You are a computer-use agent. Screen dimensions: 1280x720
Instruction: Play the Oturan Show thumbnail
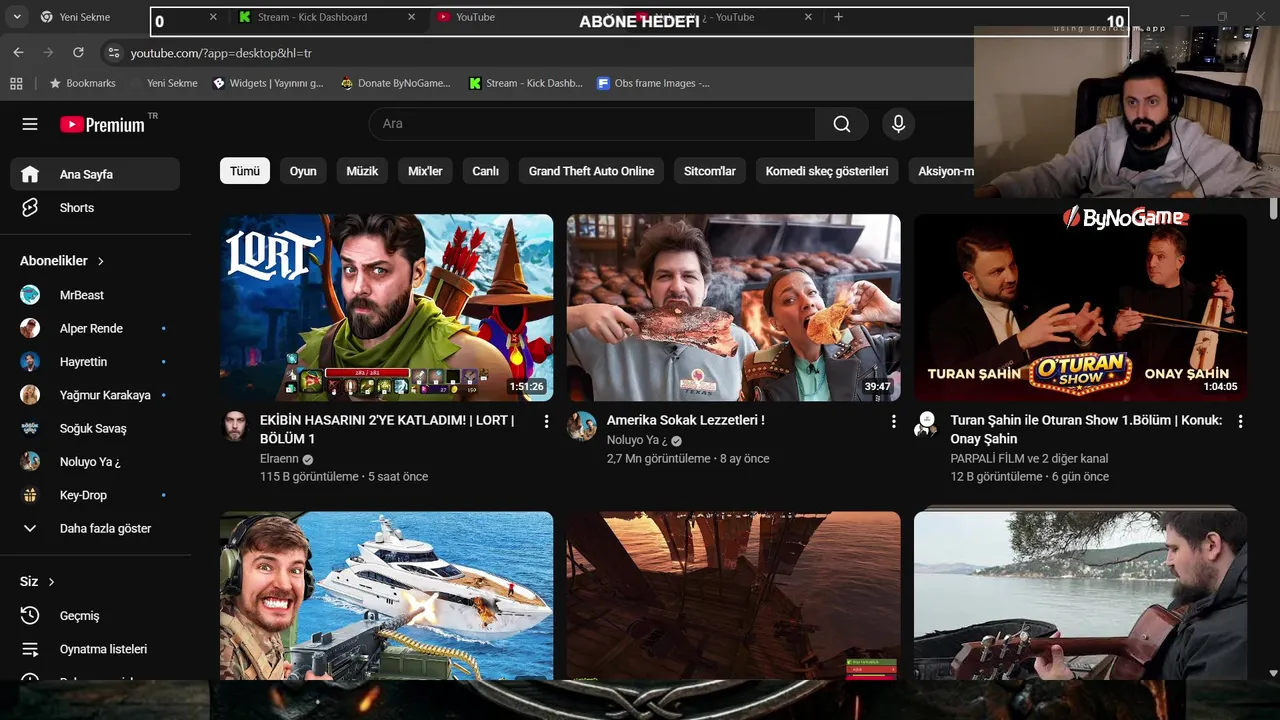click(1080, 308)
